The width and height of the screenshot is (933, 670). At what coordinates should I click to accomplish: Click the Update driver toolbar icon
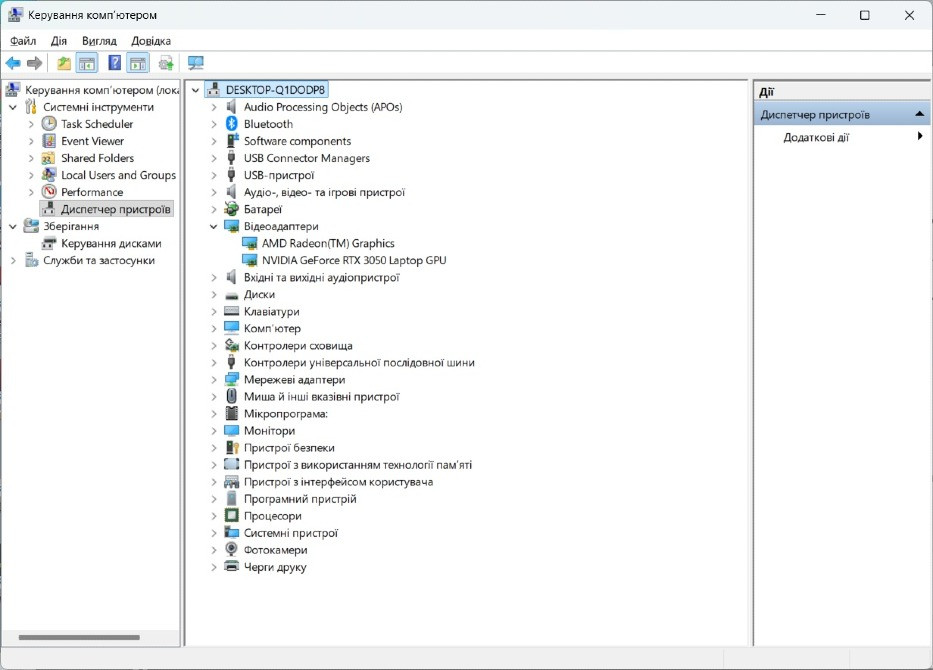click(166, 64)
